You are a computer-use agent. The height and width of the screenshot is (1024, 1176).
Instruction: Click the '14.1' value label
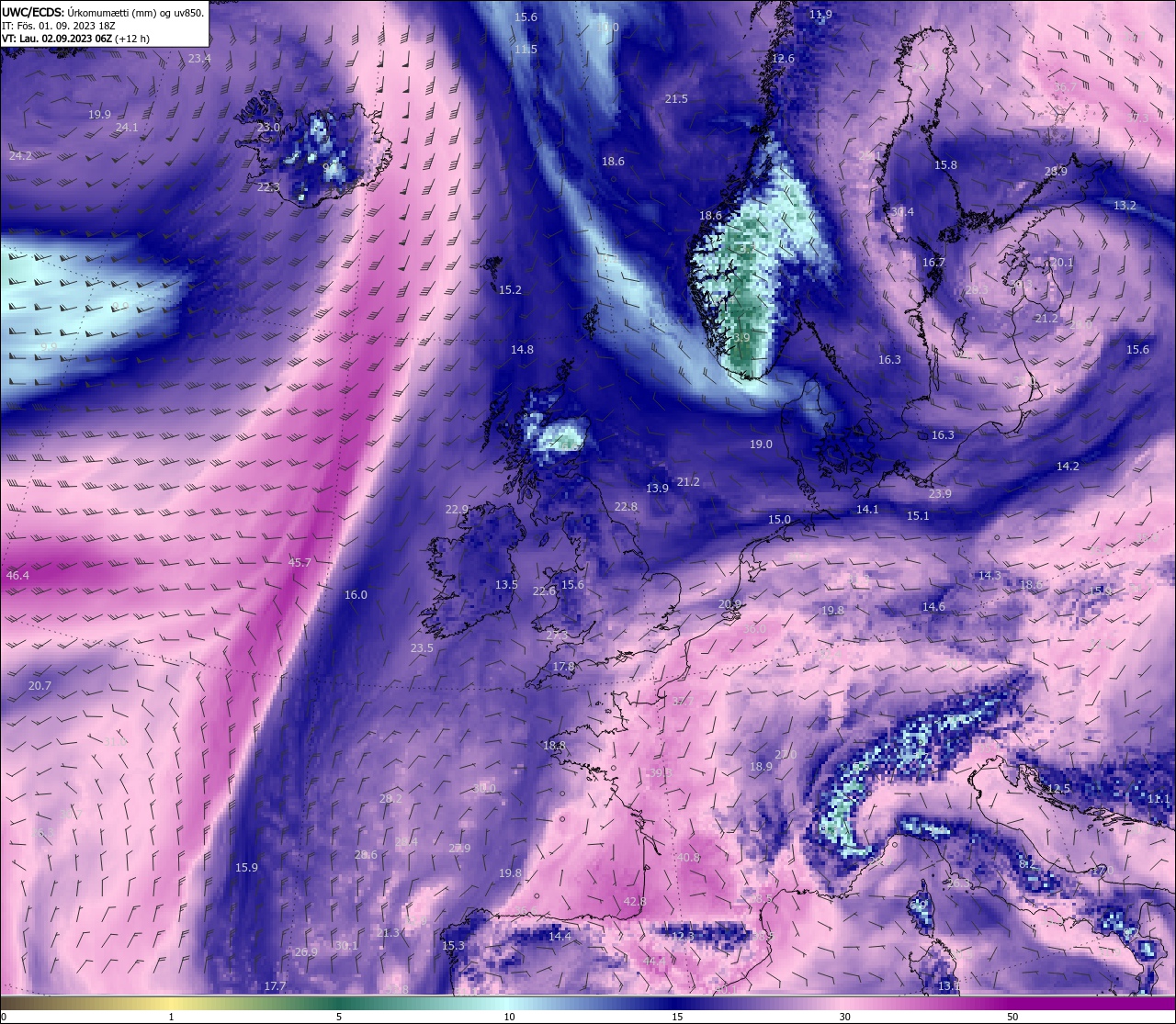pyautogui.click(x=867, y=510)
